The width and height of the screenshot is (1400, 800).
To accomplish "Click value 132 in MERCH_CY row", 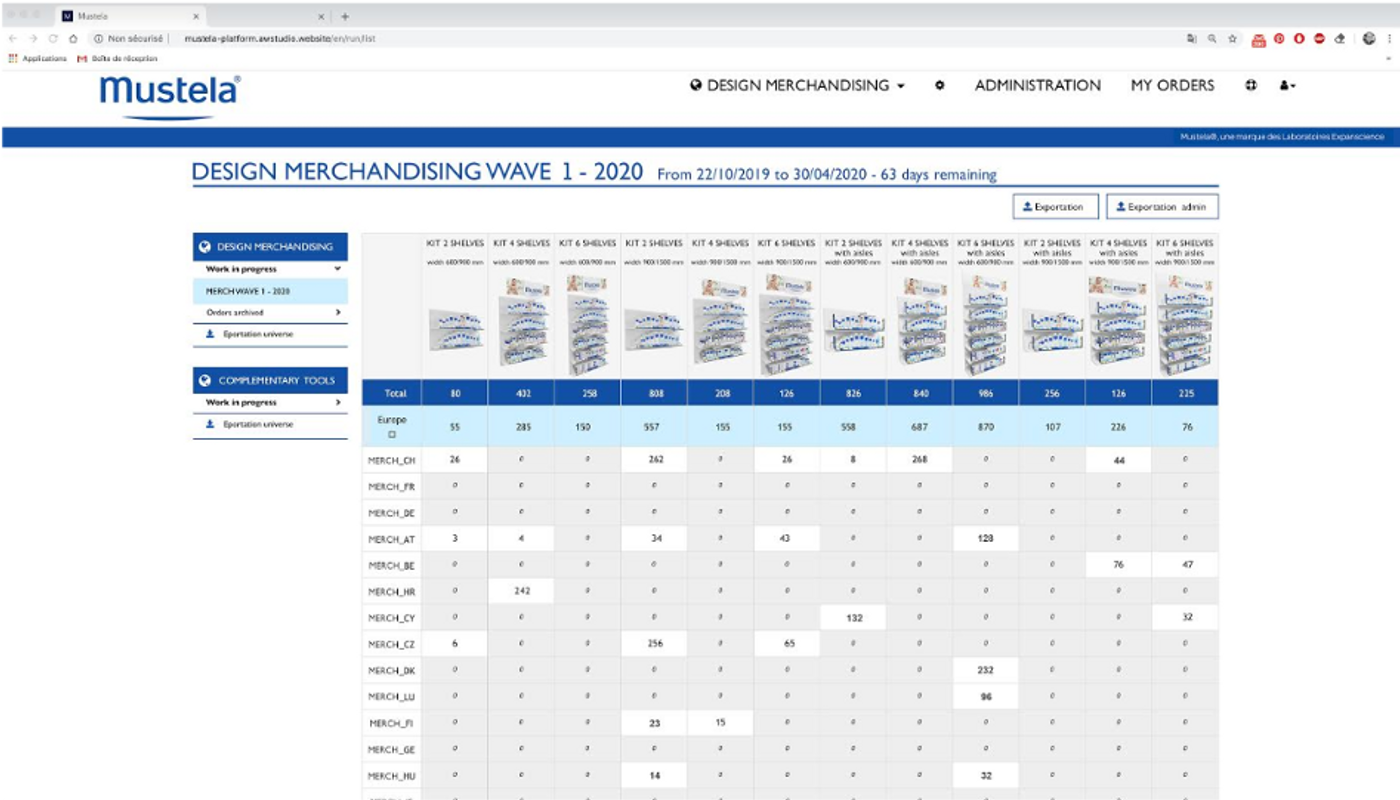I will point(853,618).
